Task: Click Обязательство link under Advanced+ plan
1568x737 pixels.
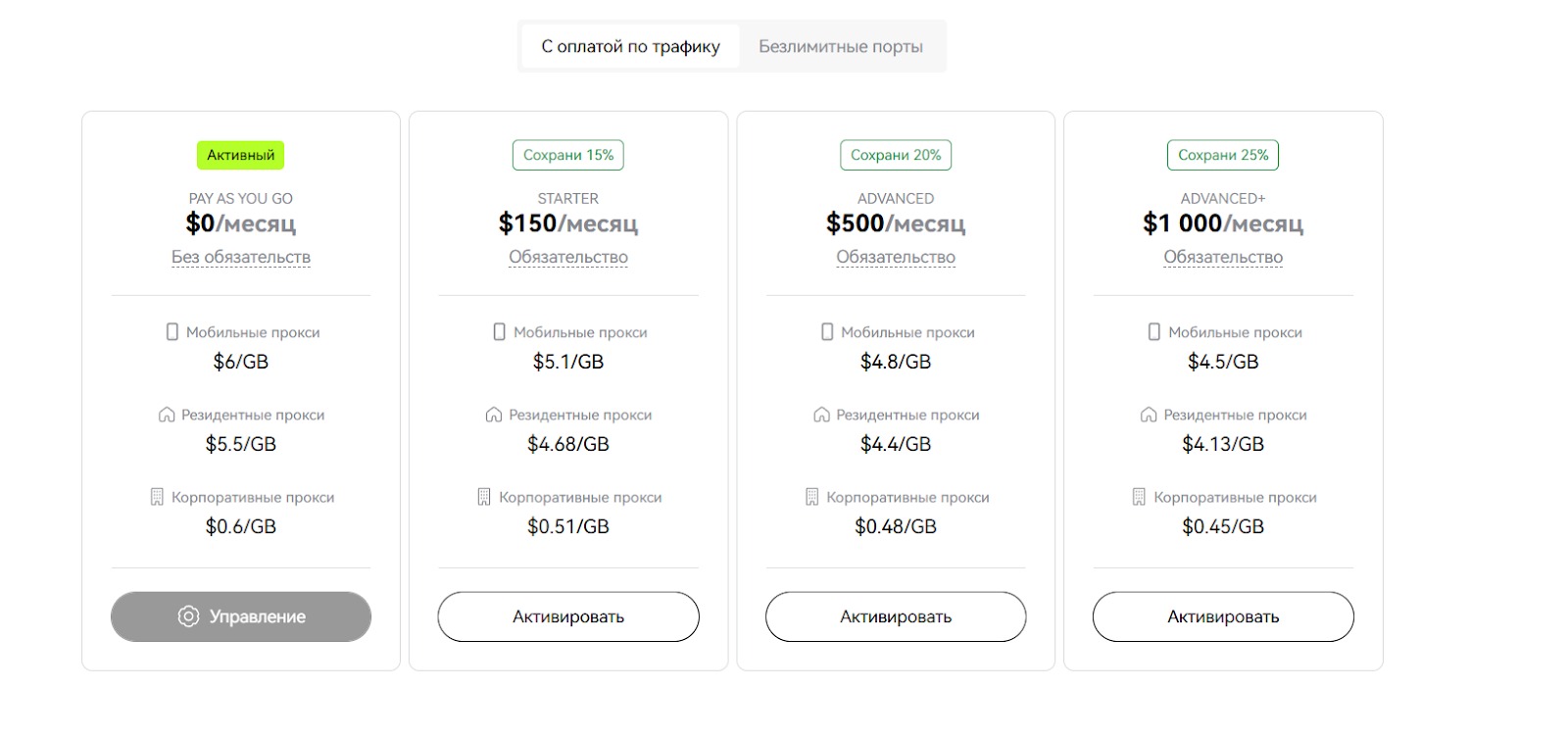Action: pyautogui.click(x=1223, y=257)
